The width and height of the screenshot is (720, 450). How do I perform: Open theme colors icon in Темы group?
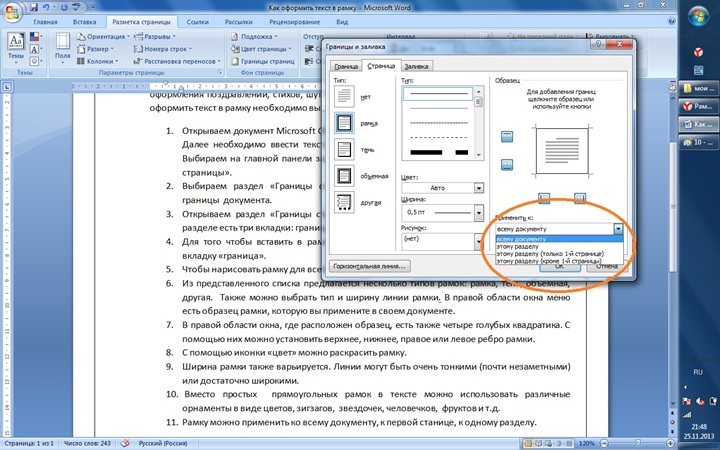coord(35,36)
